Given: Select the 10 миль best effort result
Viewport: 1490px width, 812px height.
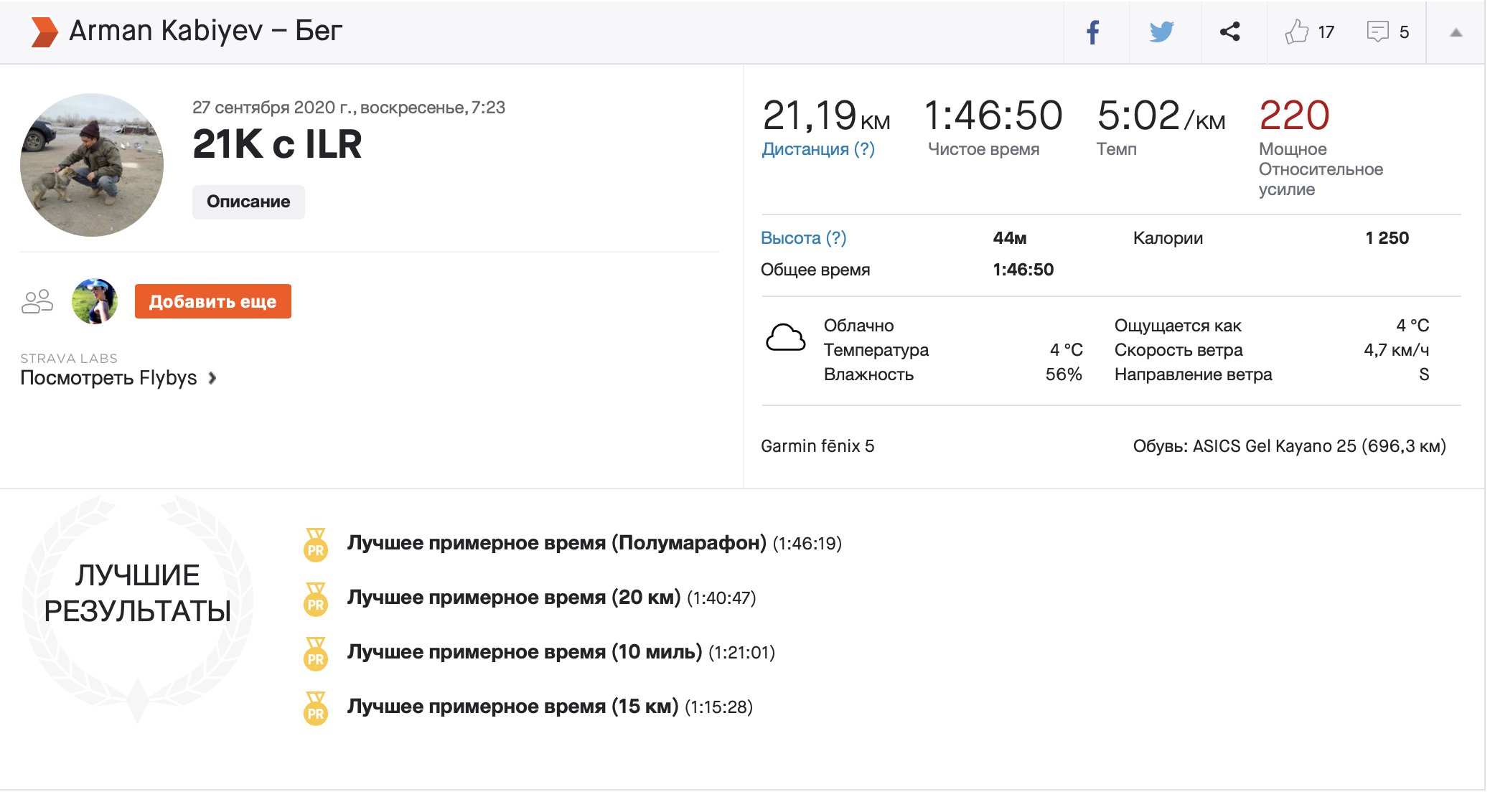Looking at the screenshot, I should point(524,652).
